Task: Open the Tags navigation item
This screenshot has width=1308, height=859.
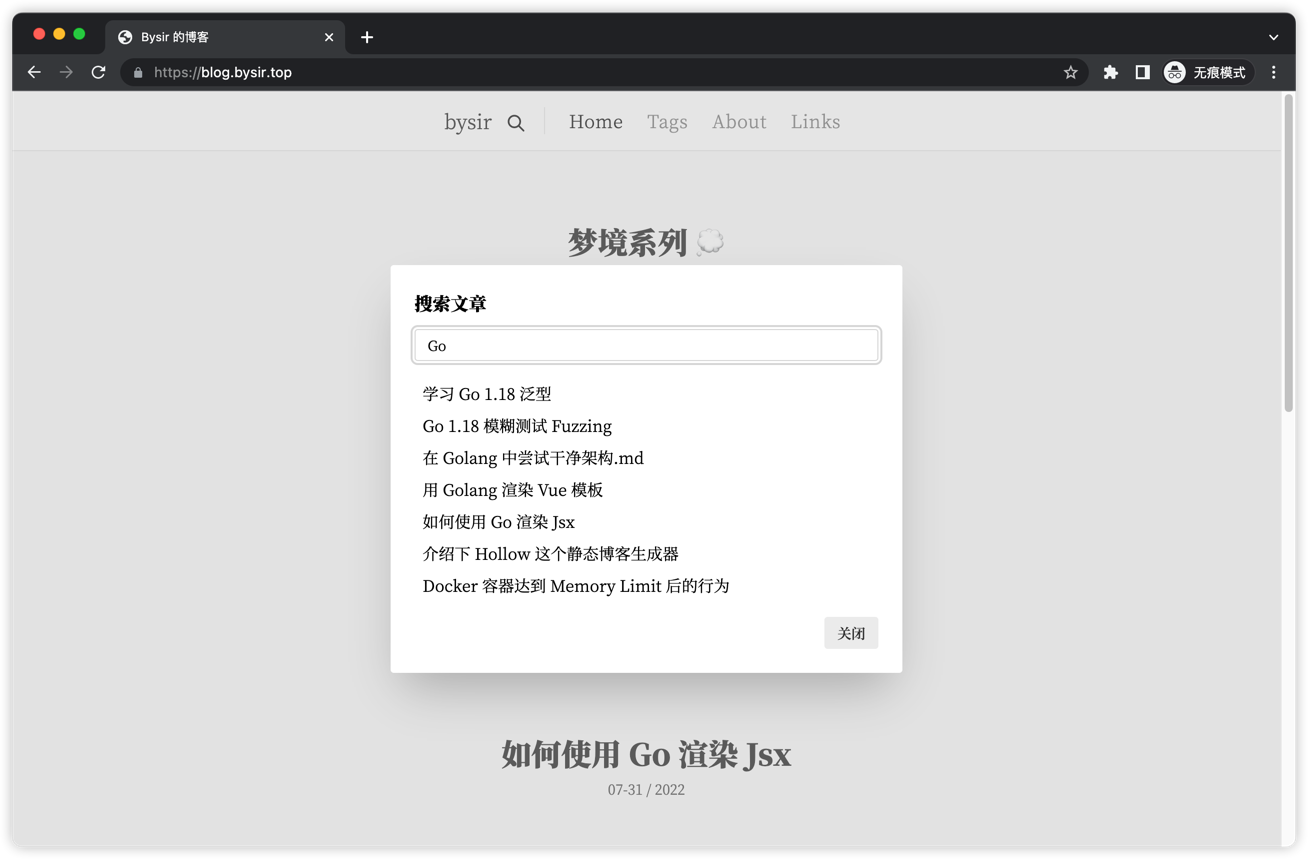Action: (667, 122)
